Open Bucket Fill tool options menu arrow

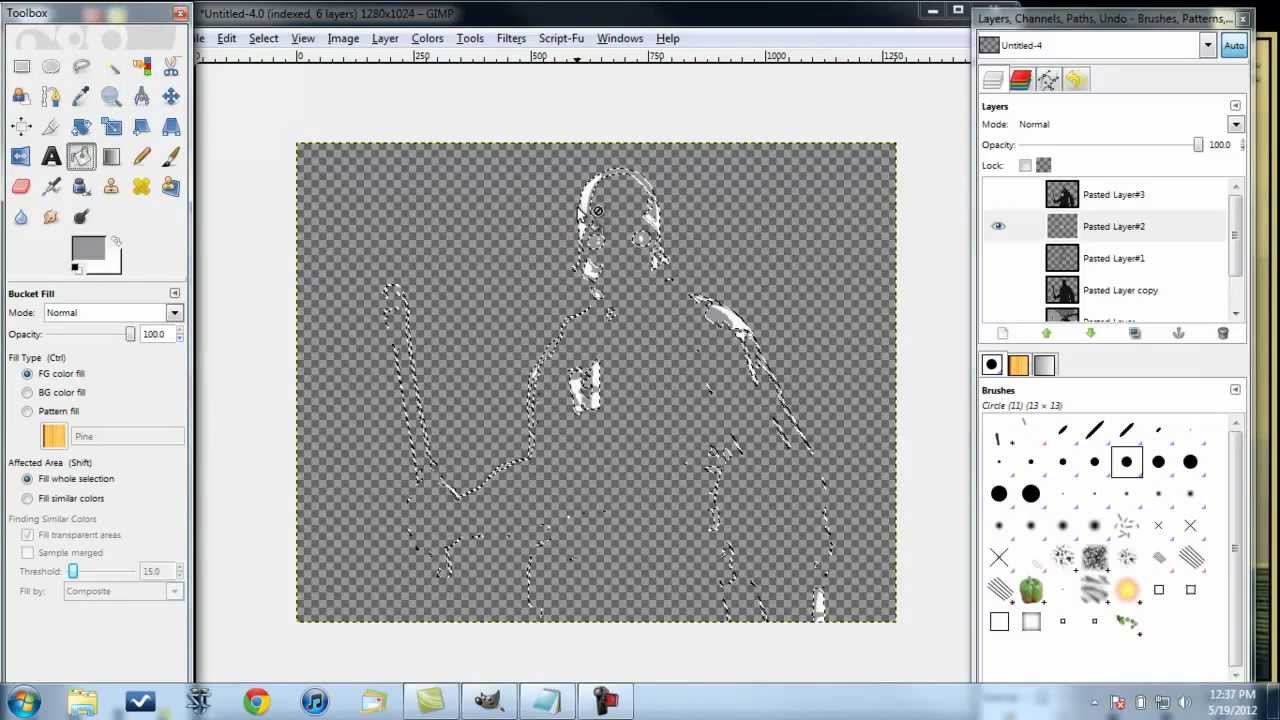coord(175,294)
